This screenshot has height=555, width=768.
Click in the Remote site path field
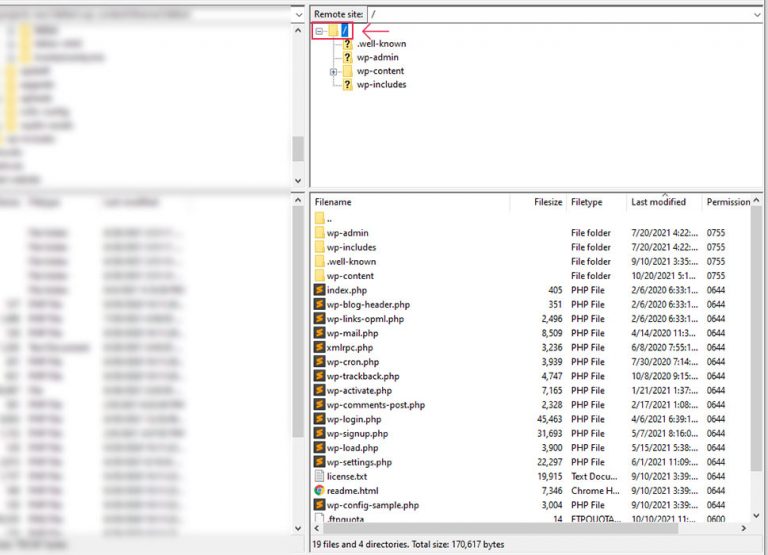coord(550,14)
